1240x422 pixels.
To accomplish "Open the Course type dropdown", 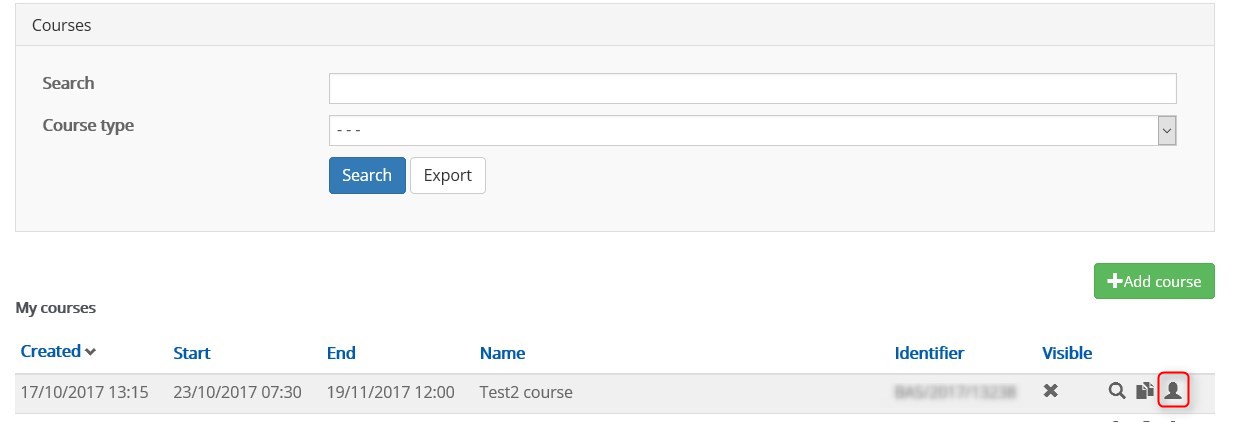I will (752, 130).
